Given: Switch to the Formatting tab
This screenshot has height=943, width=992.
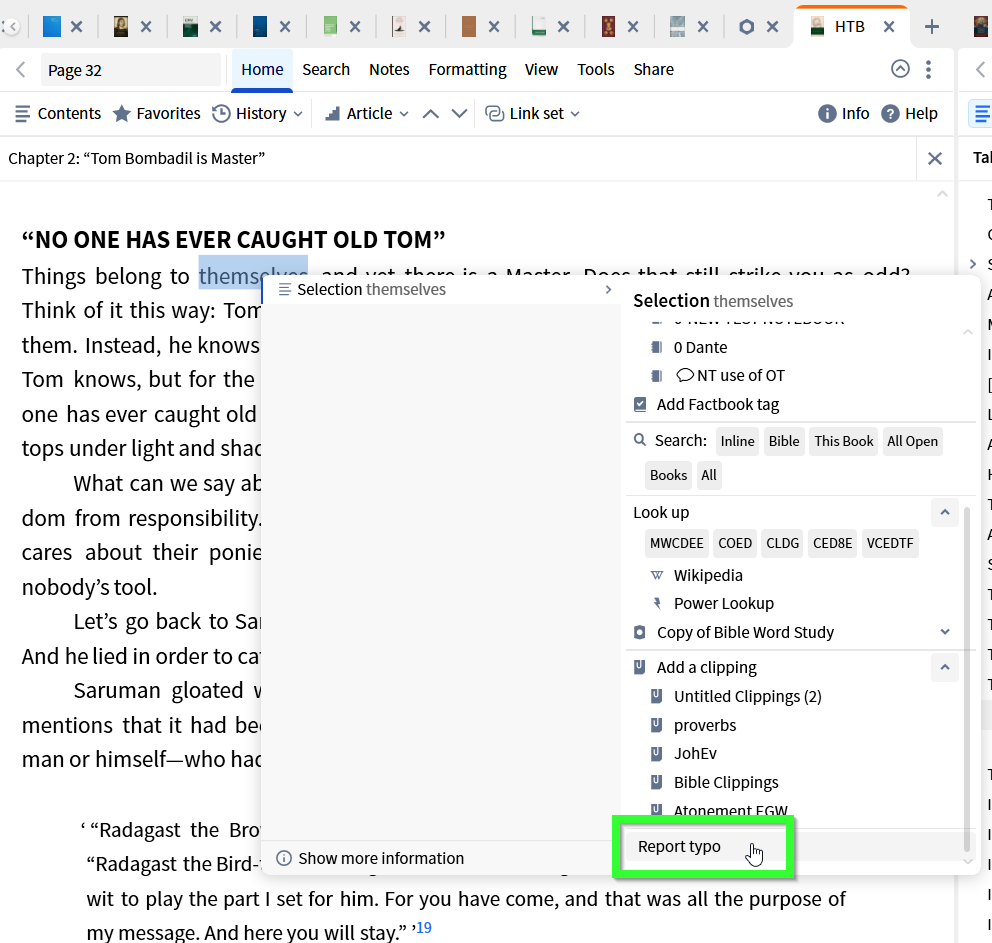Looking at the screenshot, I should click(468, 70).
